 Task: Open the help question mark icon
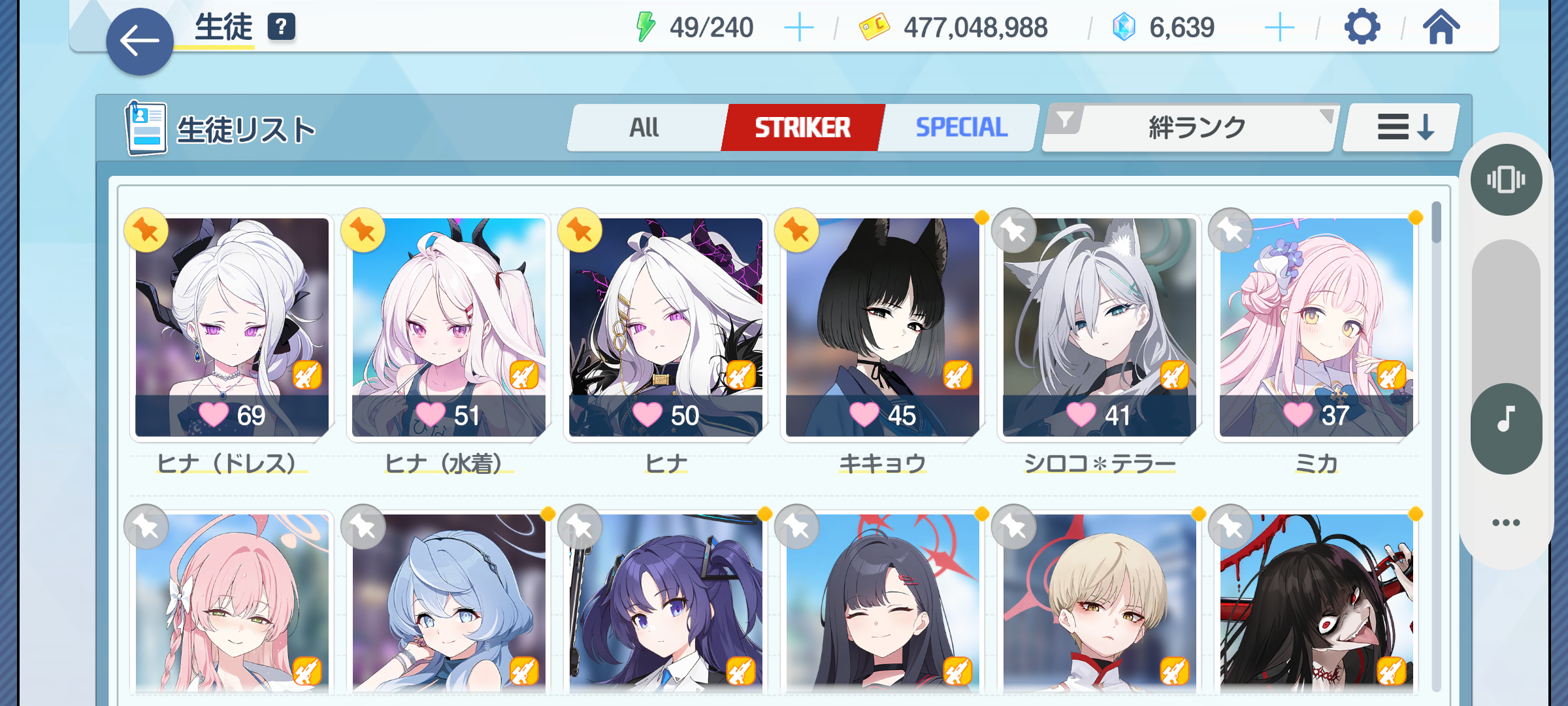[282, 27]
